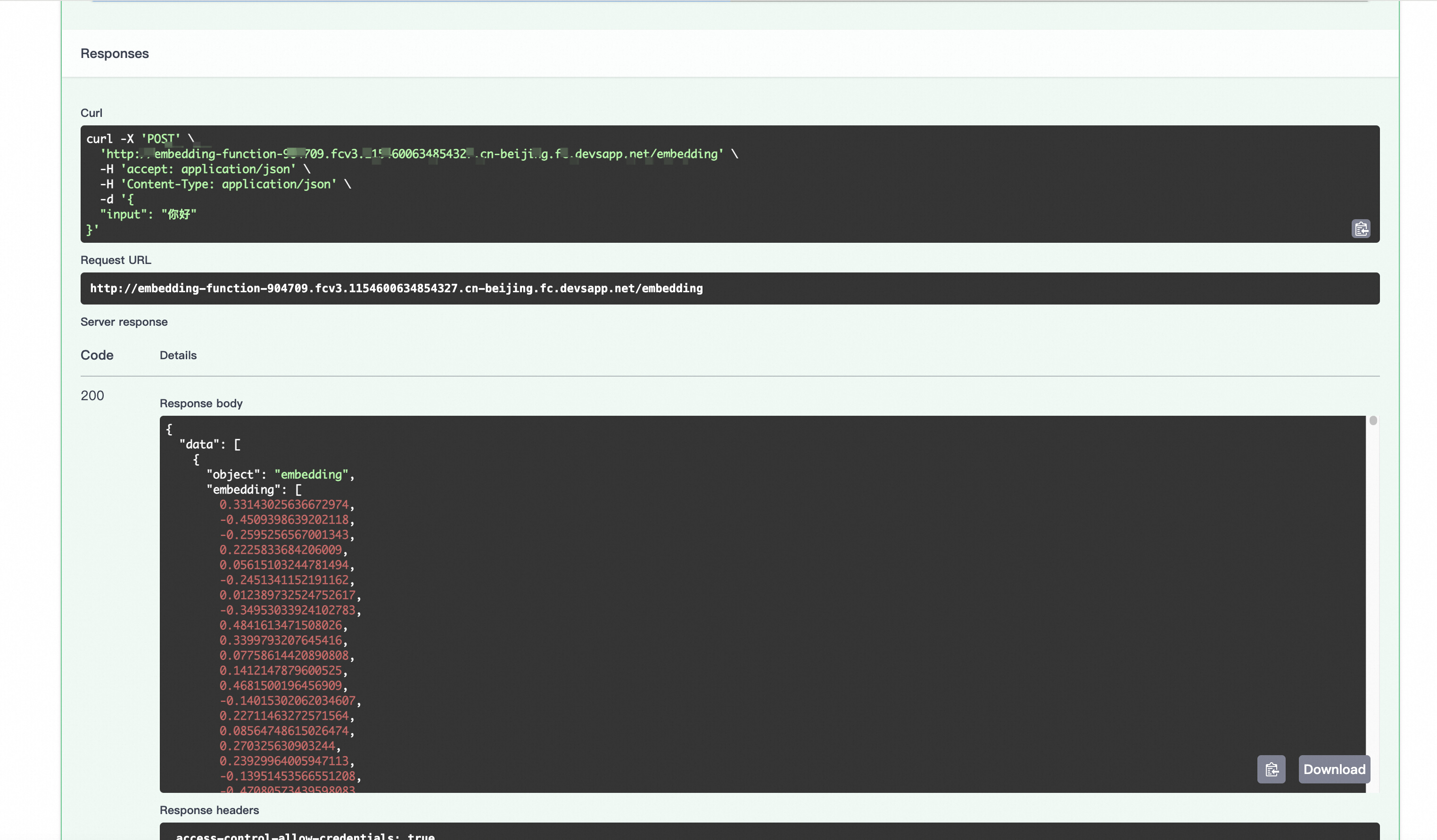Click the access-control-allow-credentials header line
Image resolution: width=1437 pixels, height=840 pixels.
(x=305, y=835)
